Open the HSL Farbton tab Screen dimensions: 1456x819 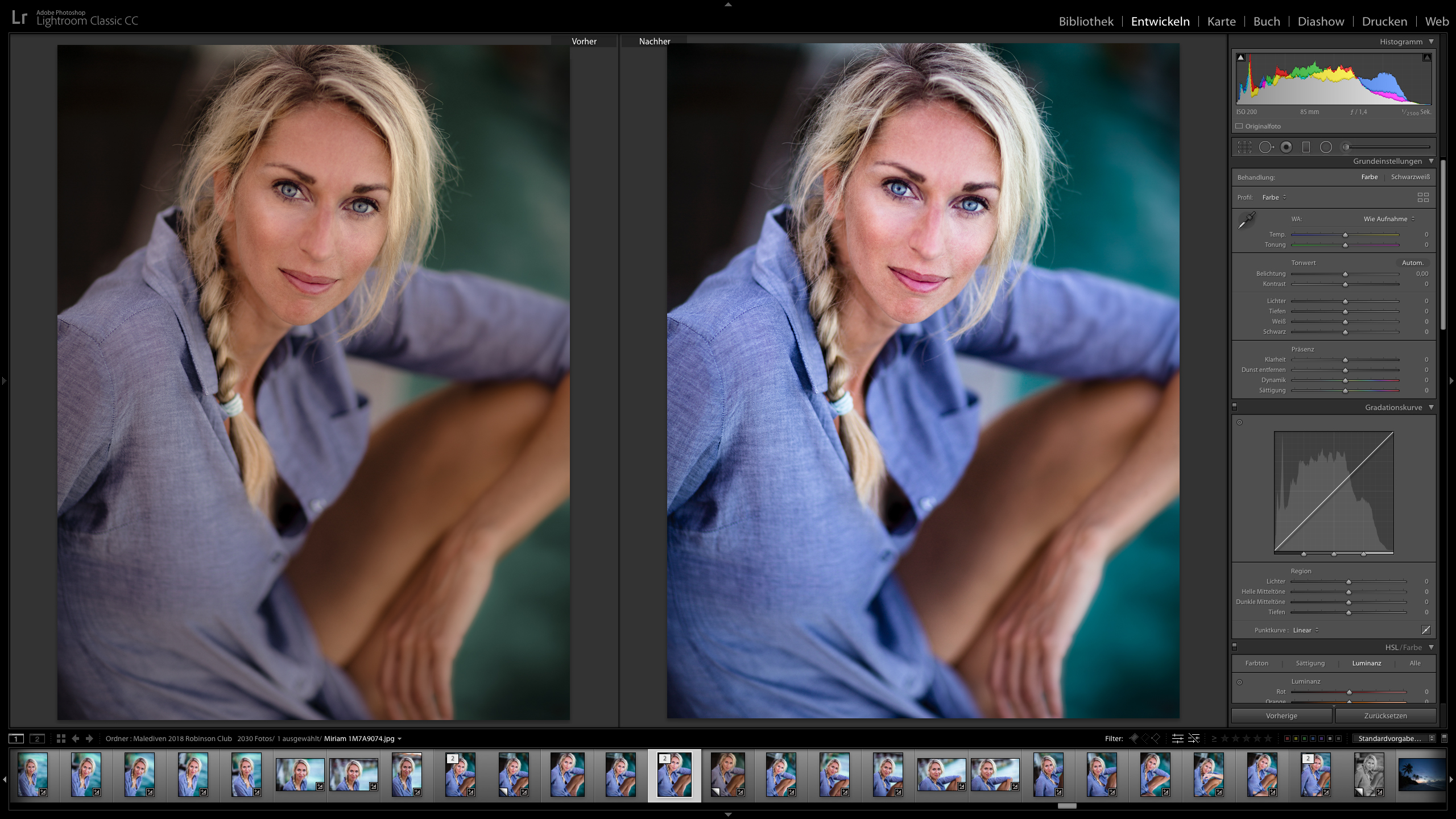click(x=1256, y=663)
